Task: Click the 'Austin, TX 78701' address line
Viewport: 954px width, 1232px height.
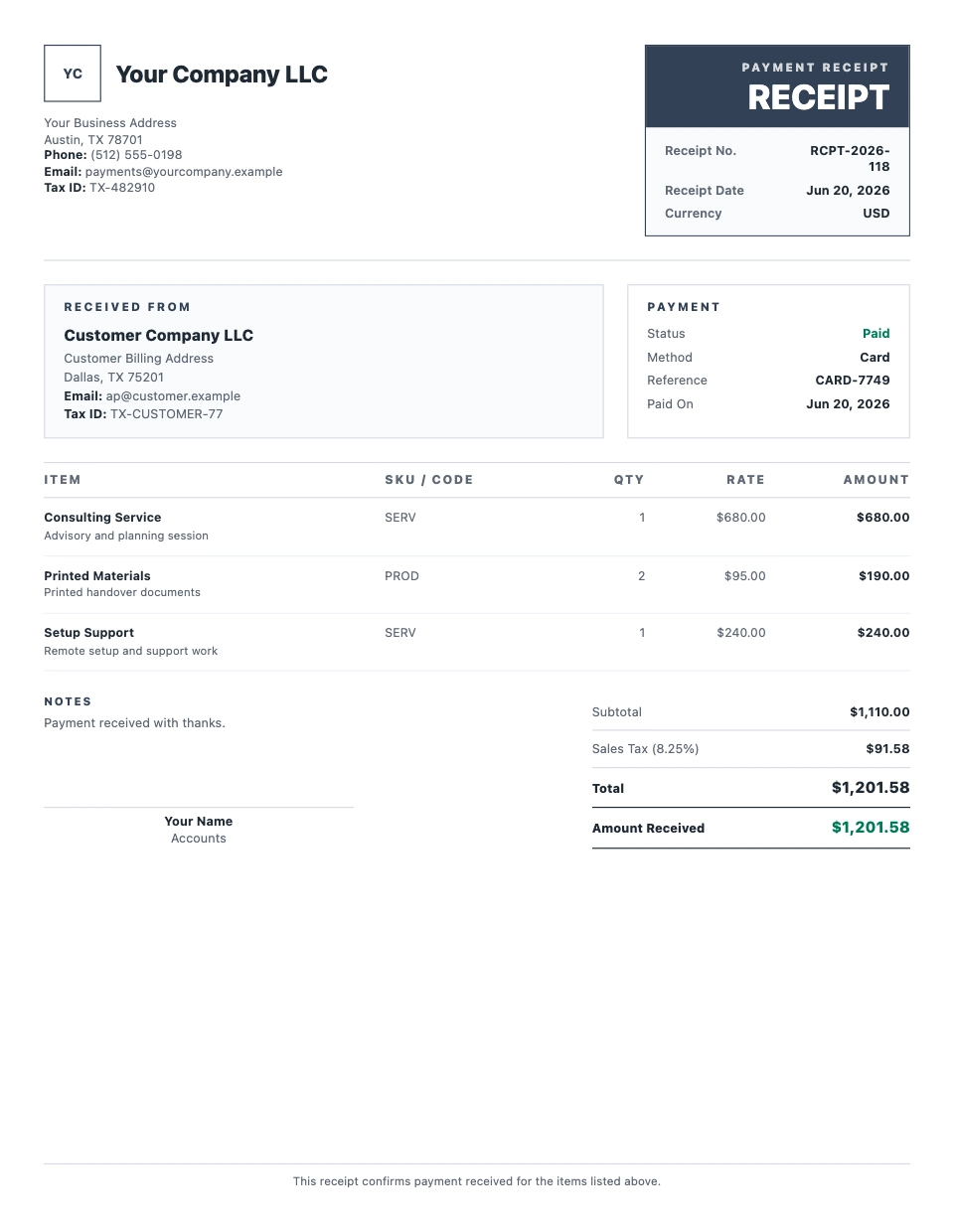Action: click(x=93, y=140)
